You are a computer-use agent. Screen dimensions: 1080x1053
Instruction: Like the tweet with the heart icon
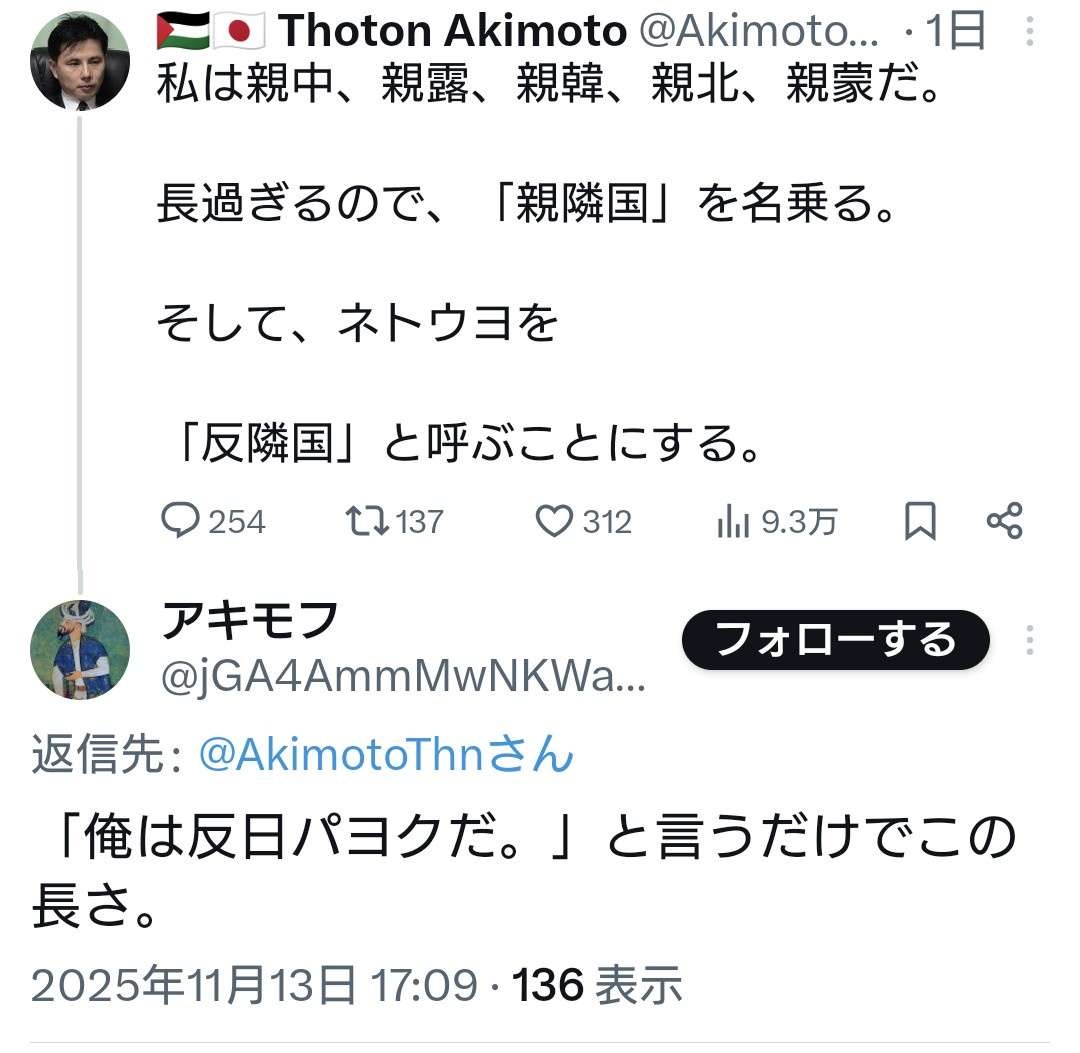tap(553, 521)
